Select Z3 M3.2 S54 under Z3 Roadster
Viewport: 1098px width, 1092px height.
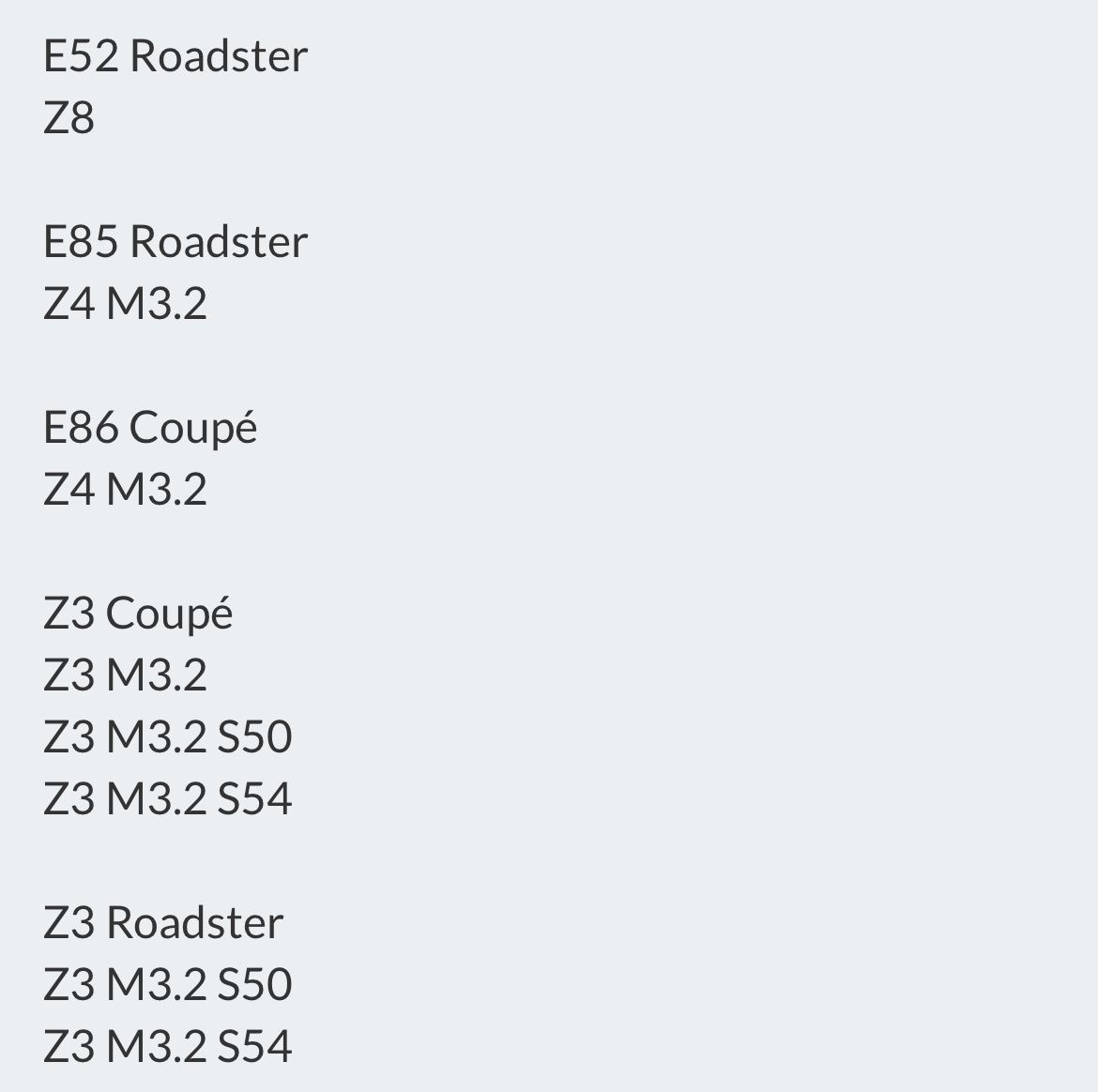(168, 1047)
